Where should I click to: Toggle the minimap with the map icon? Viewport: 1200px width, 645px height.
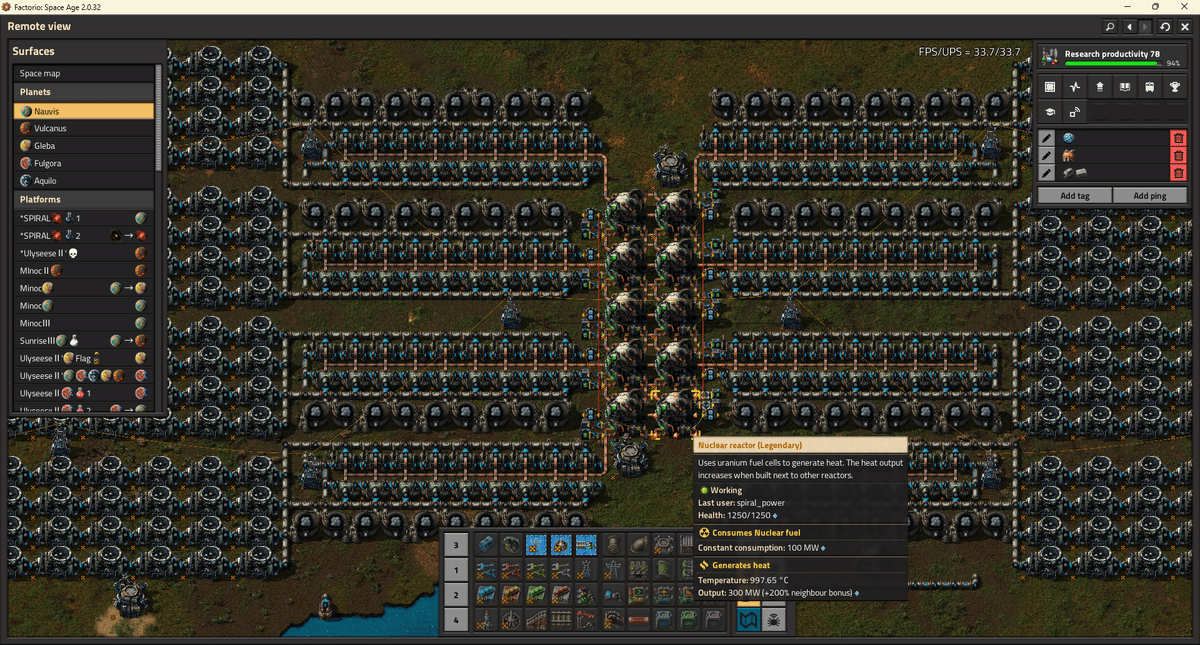[748, 619]
